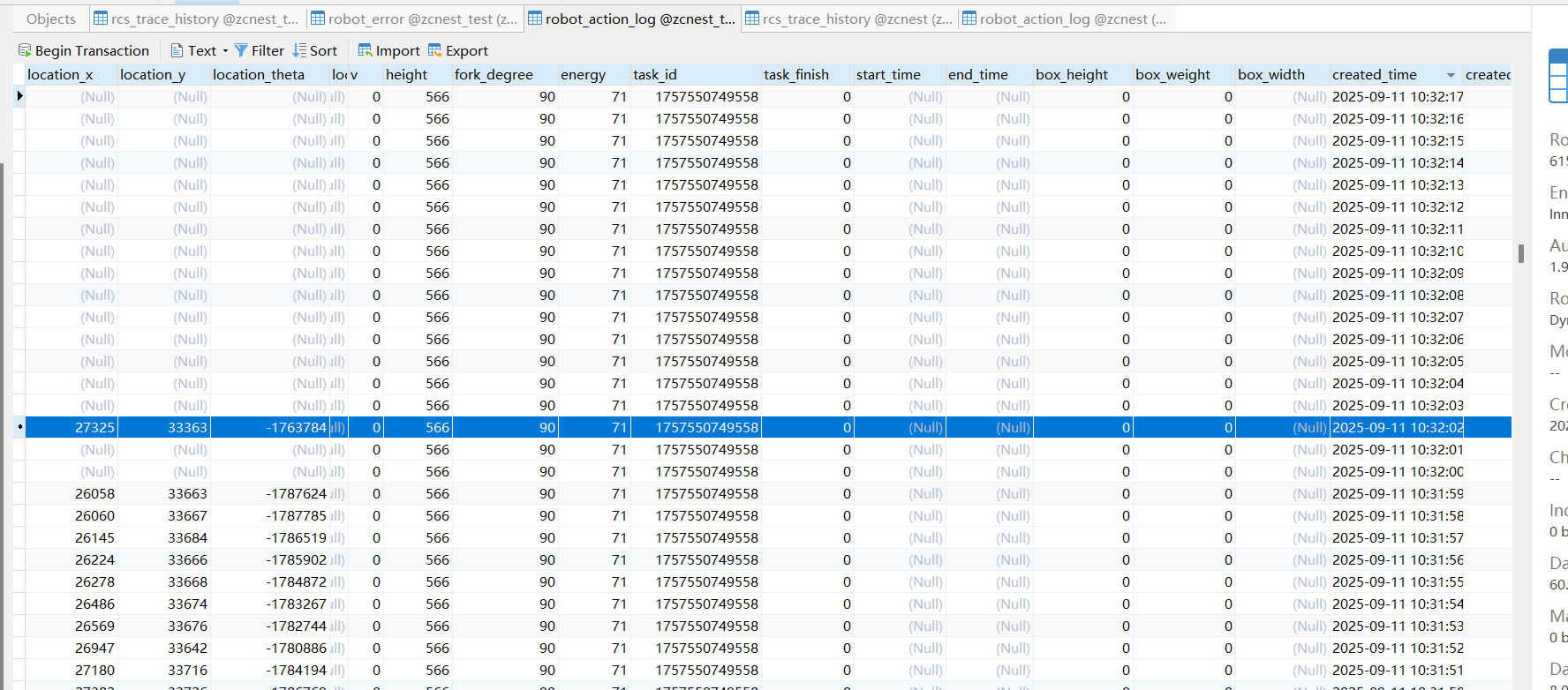1568x690 pixels.
Task: Click the vertical scrollbar thumb
Action: tap(1520, 253)
